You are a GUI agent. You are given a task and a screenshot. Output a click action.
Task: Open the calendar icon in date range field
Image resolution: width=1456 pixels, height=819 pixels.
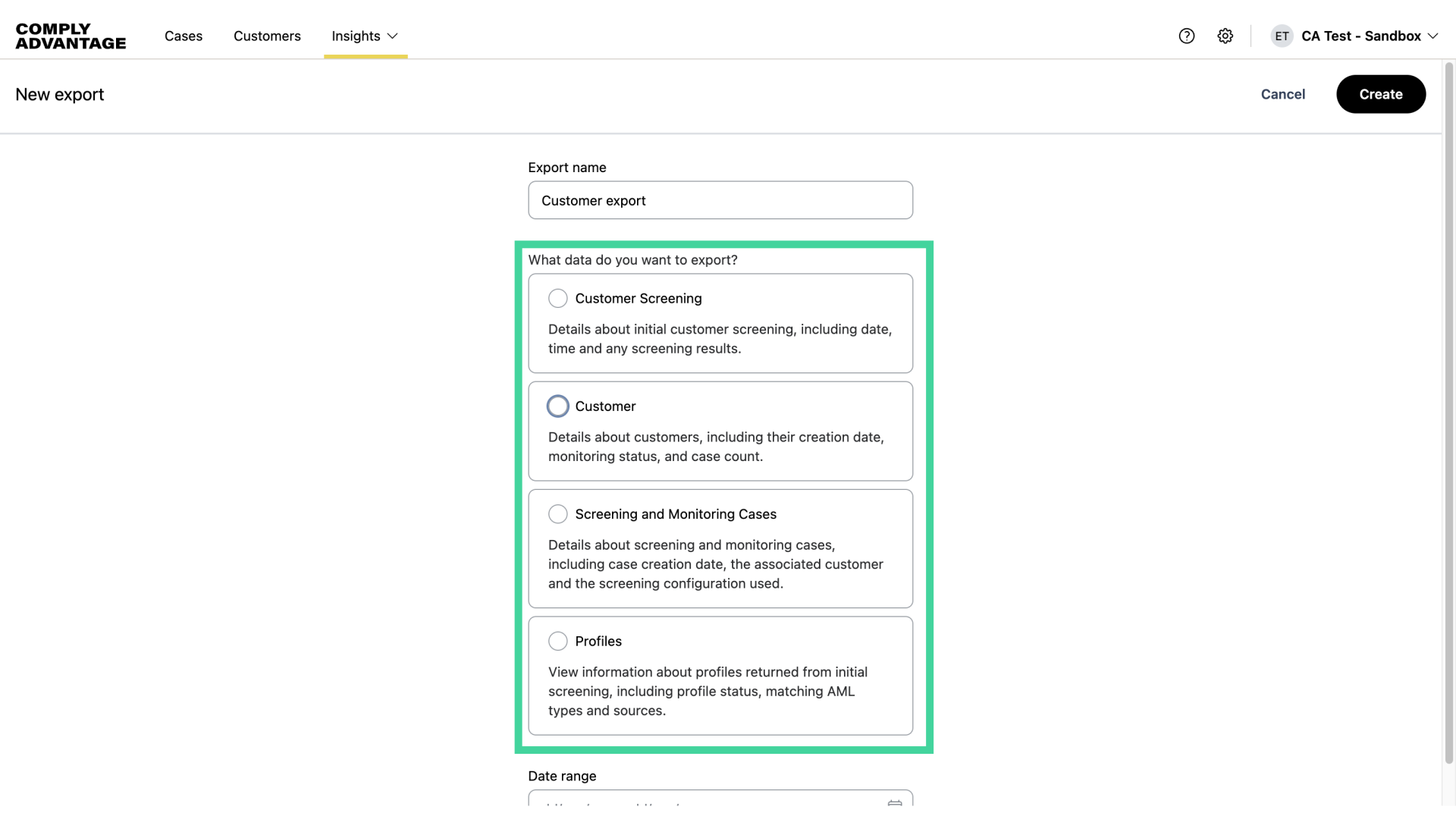[x=895, y=805]
